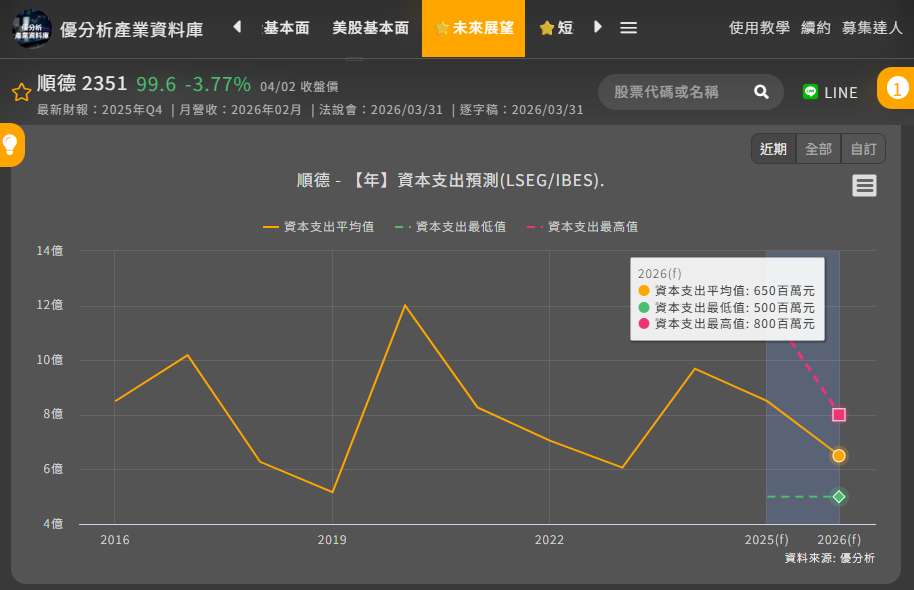The image size is (914, 590).
Task: Open the 未來展望 tab
Action: (x=474, y=28)
